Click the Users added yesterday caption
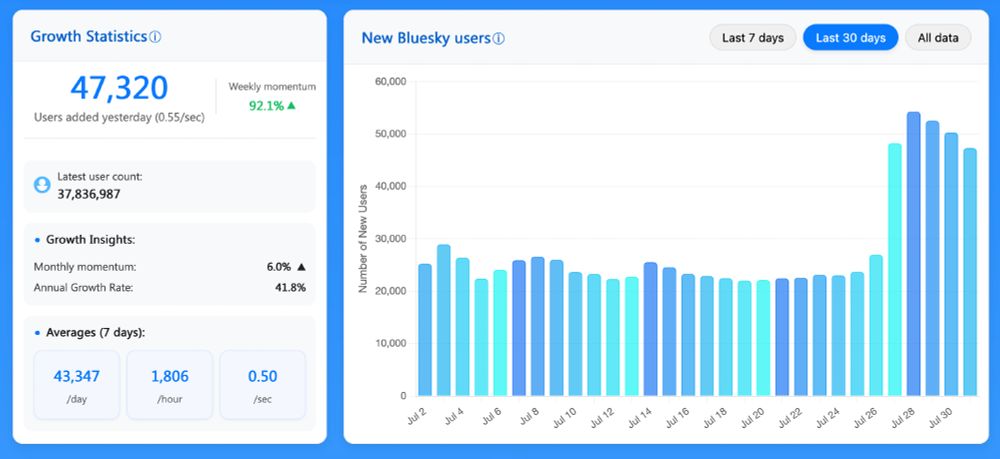 tap(119, 117)
